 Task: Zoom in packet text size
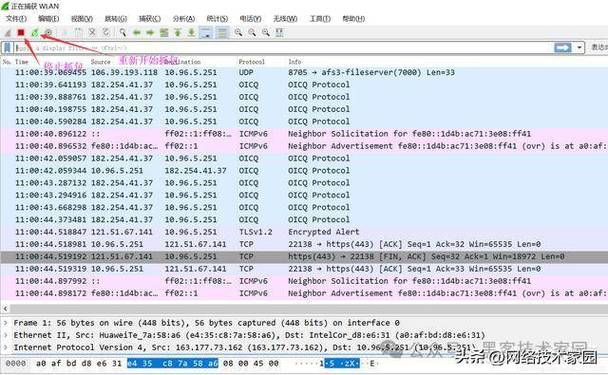(x=238, y=33)
